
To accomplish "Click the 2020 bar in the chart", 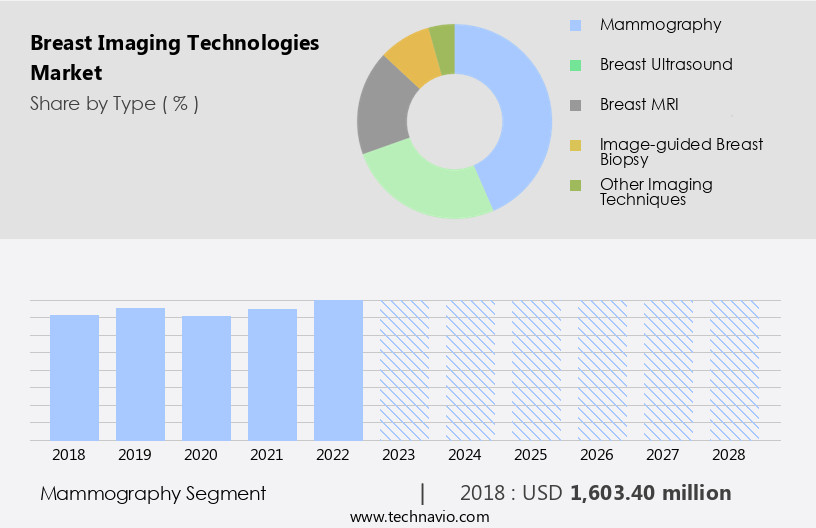I will [206, 378].
